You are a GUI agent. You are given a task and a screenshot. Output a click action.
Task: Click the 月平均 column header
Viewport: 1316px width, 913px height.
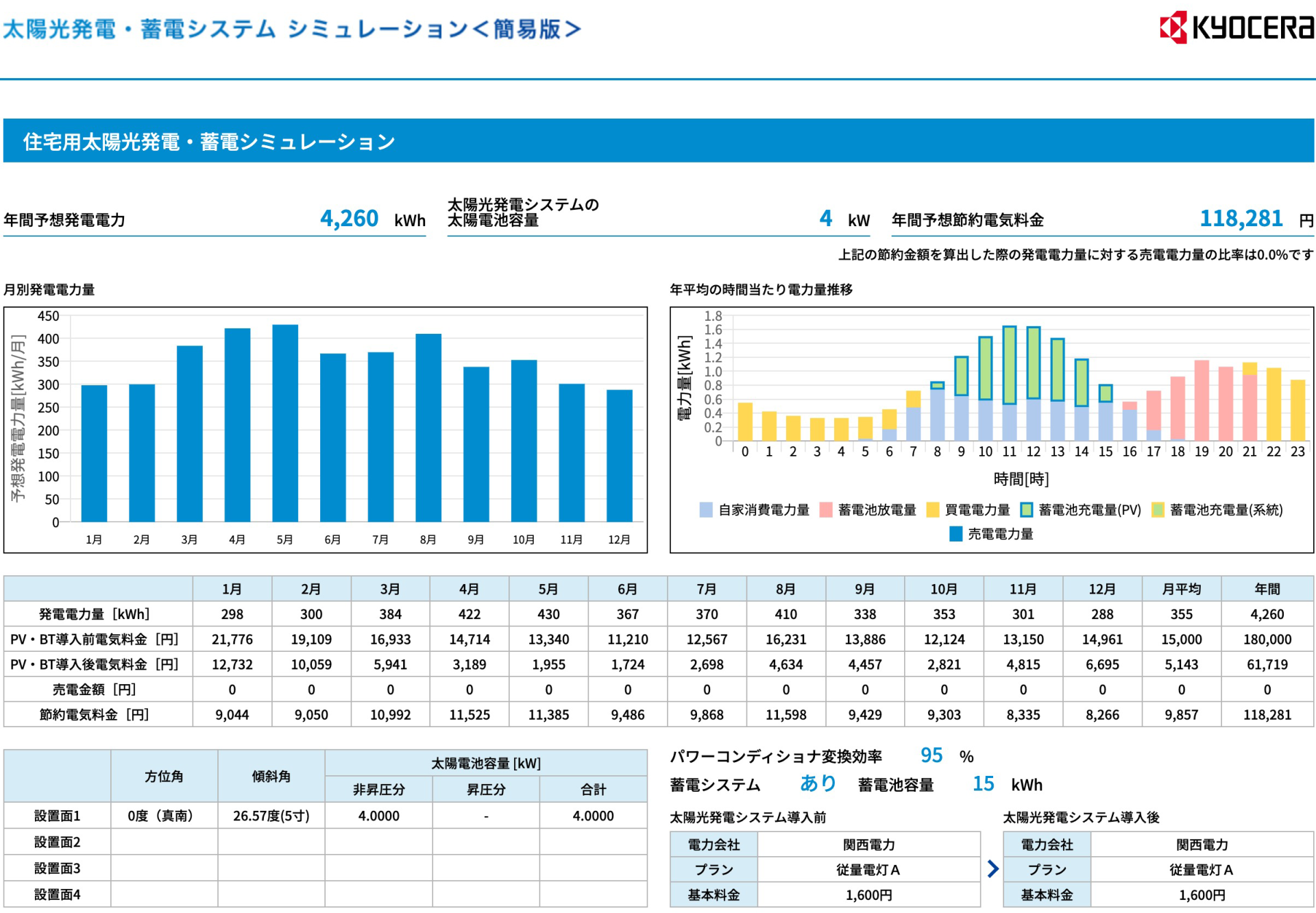point(1182,589)
